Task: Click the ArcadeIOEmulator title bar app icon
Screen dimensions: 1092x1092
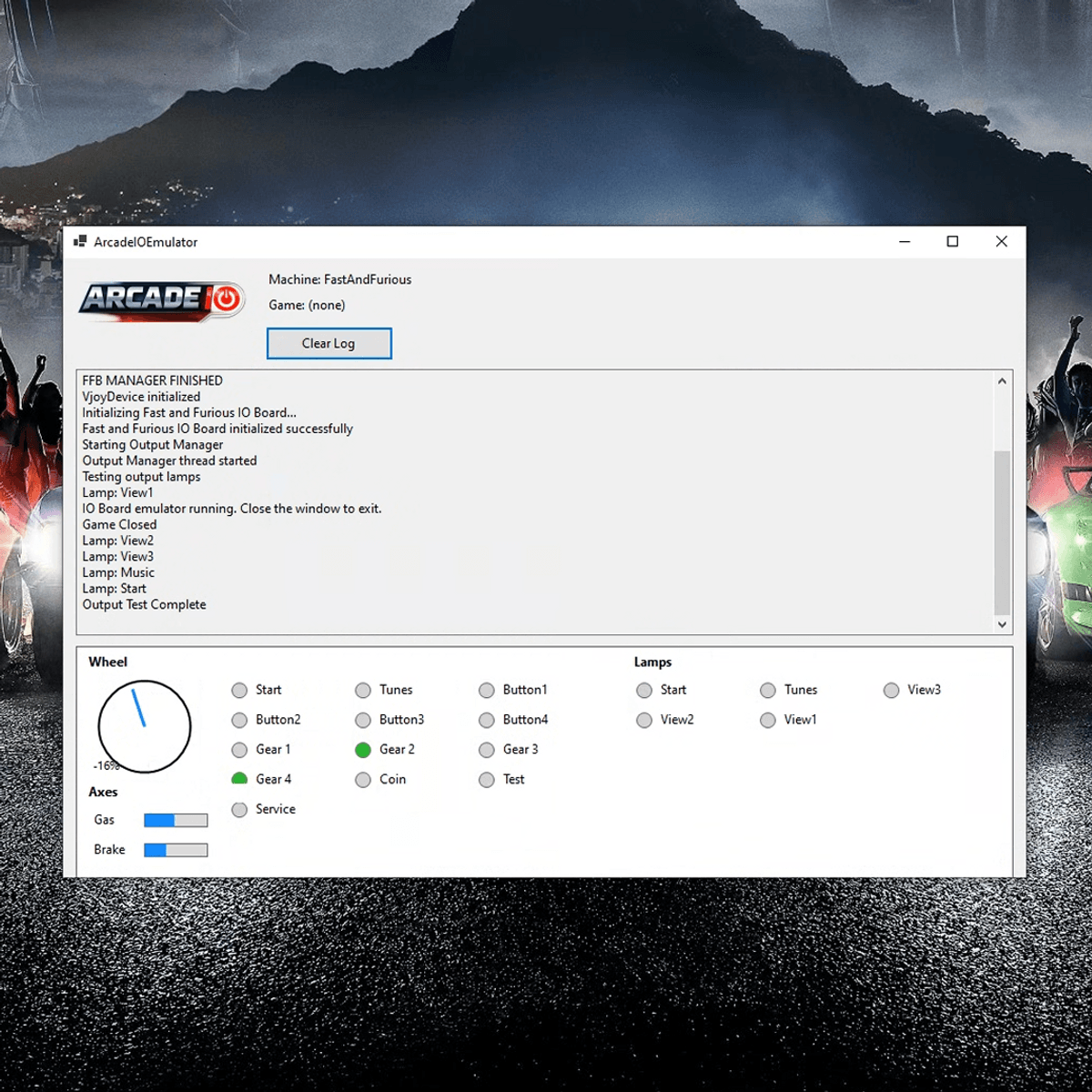Action: pyautogui.click(x=80, y=241)
